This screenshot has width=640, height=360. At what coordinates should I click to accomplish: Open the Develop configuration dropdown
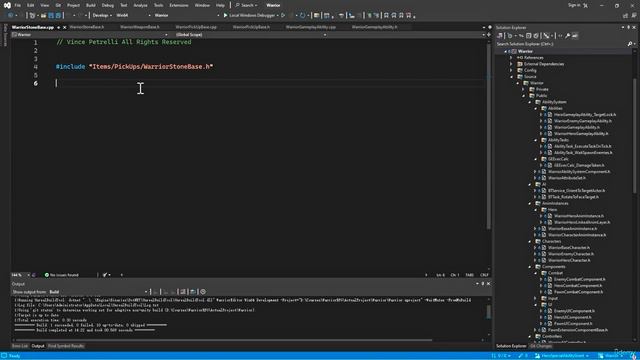102,15
